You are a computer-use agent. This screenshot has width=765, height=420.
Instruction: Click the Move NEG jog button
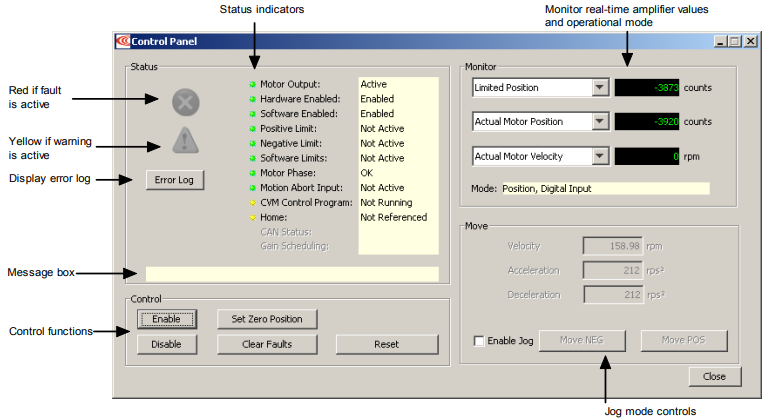[x=582, y=340]
